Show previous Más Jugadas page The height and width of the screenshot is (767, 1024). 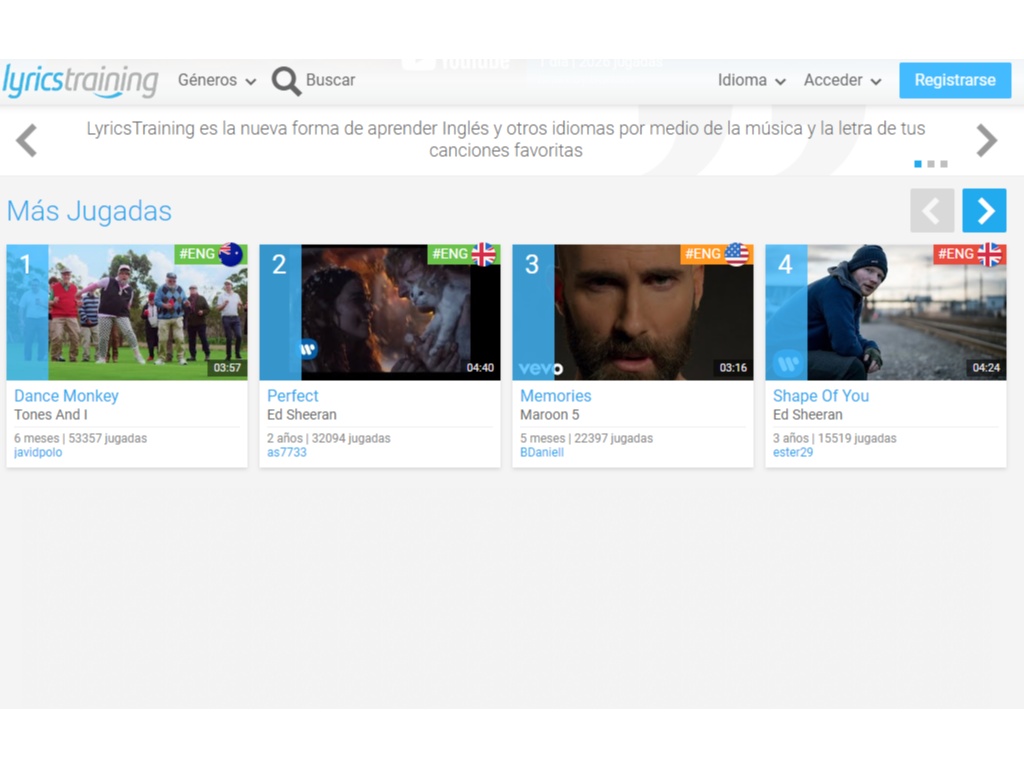click(x=932, y=210)
